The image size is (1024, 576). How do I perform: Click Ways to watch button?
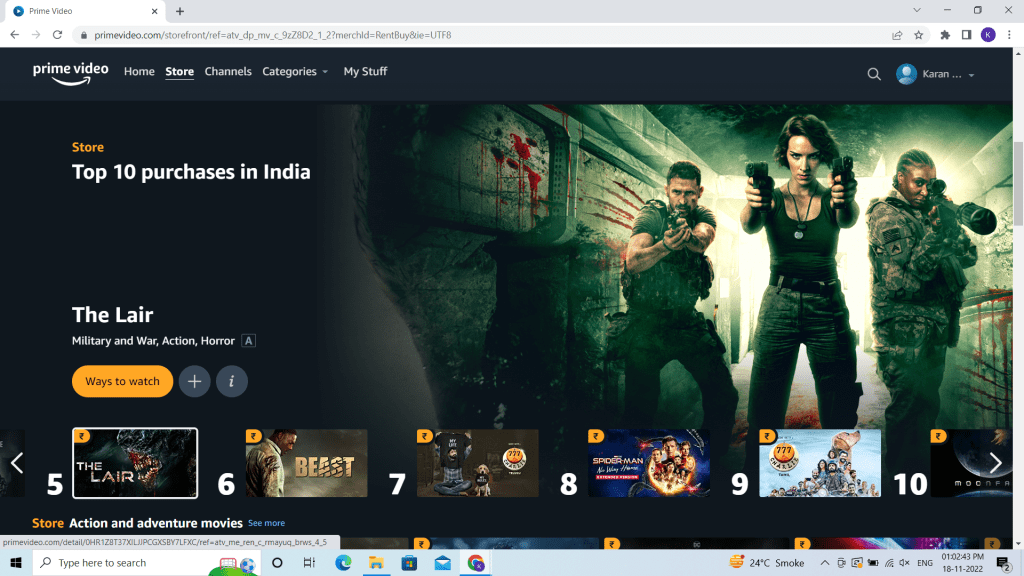(x=122, y=381)
